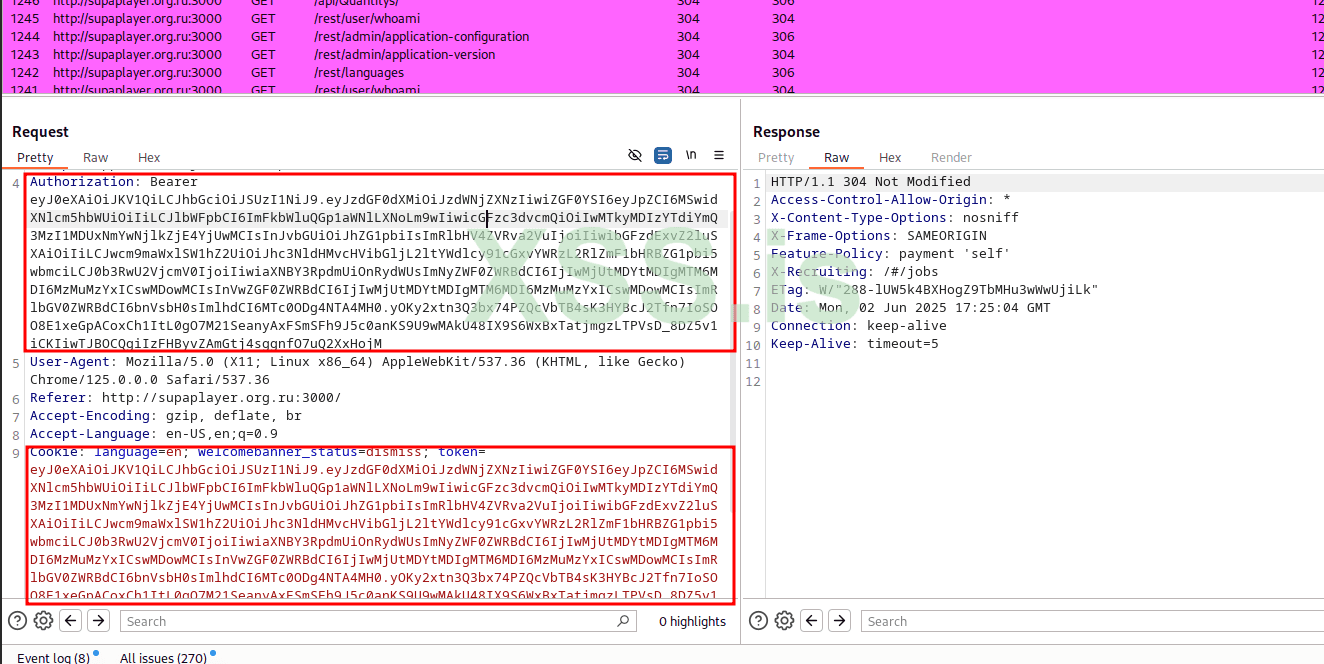Screen dimensions: 1324x664
Task: Open search settings gear under Response panel
Action: point(785,621)
